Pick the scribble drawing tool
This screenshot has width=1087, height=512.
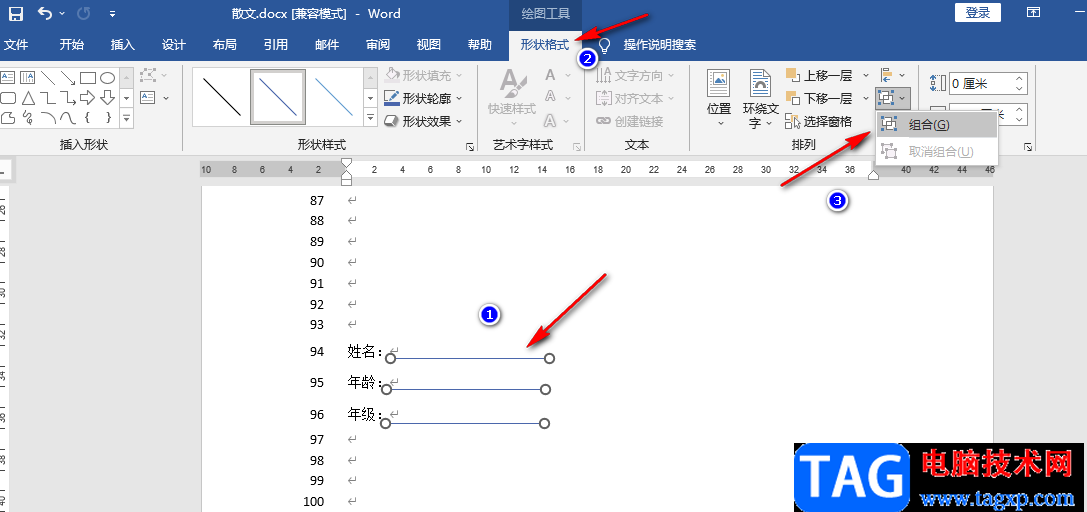click(x=28, y=116)
